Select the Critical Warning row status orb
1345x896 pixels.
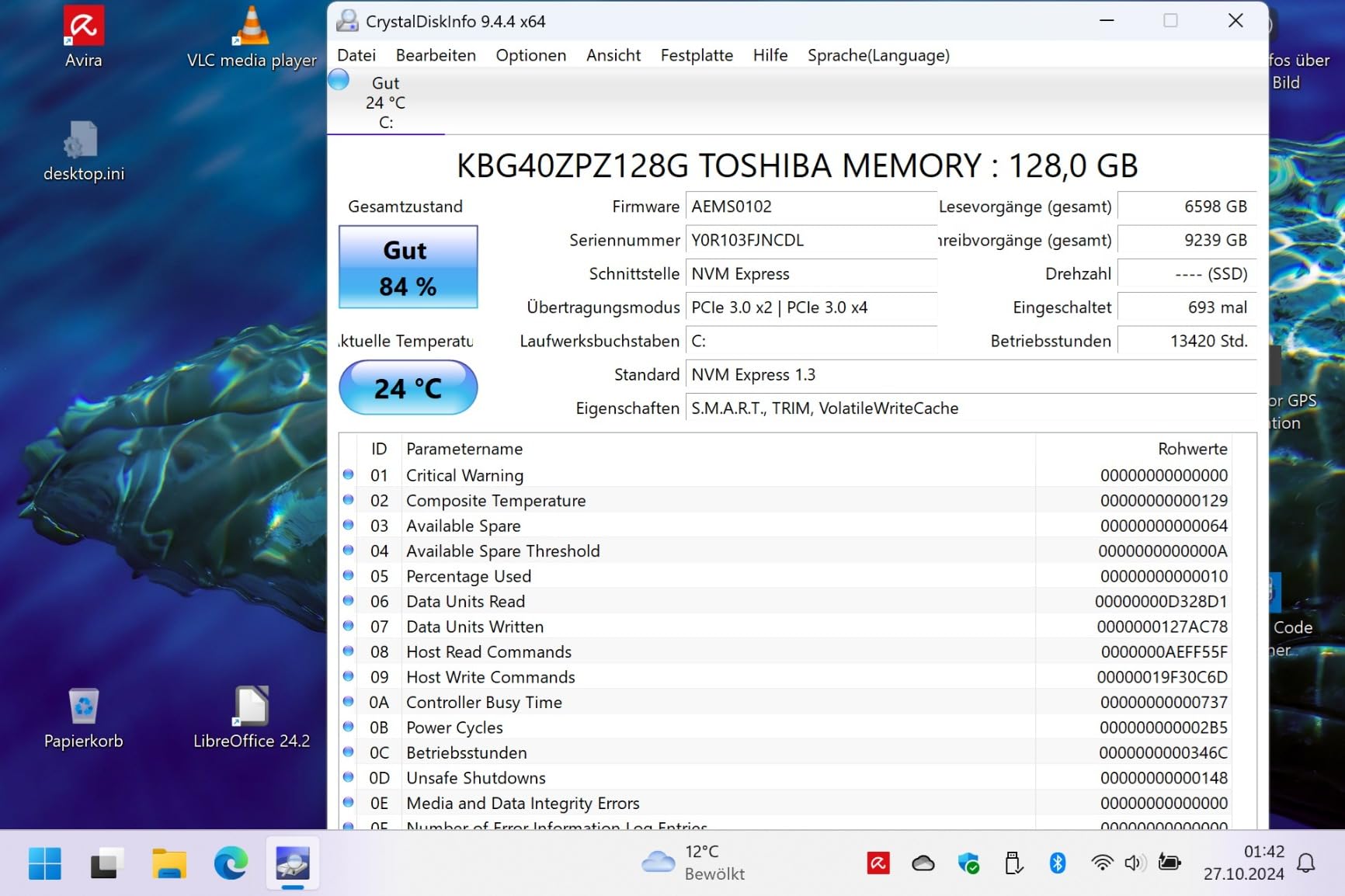(x=349, y=474)
